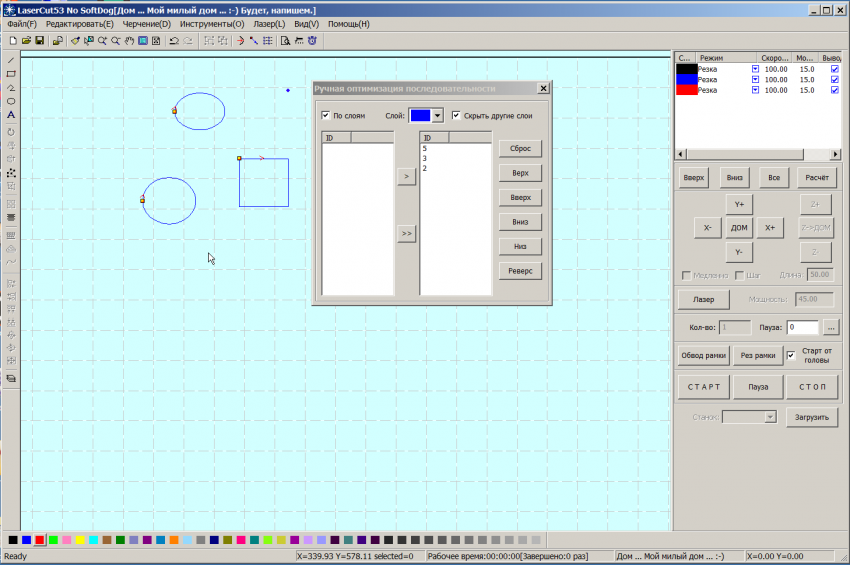850x565 pixels.
Task: Click the 'Пауза' value input field
Action: coord(802,327)
